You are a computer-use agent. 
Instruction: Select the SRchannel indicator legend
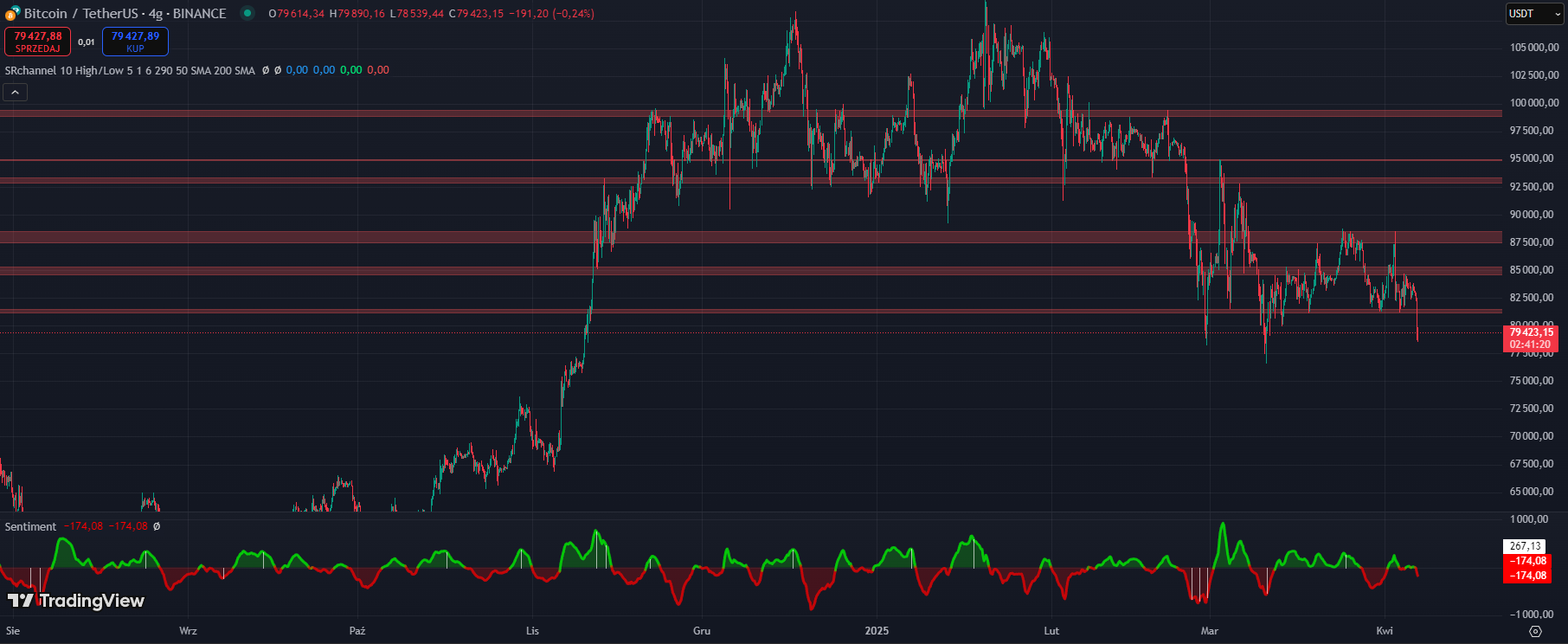(x=130, y=70)
